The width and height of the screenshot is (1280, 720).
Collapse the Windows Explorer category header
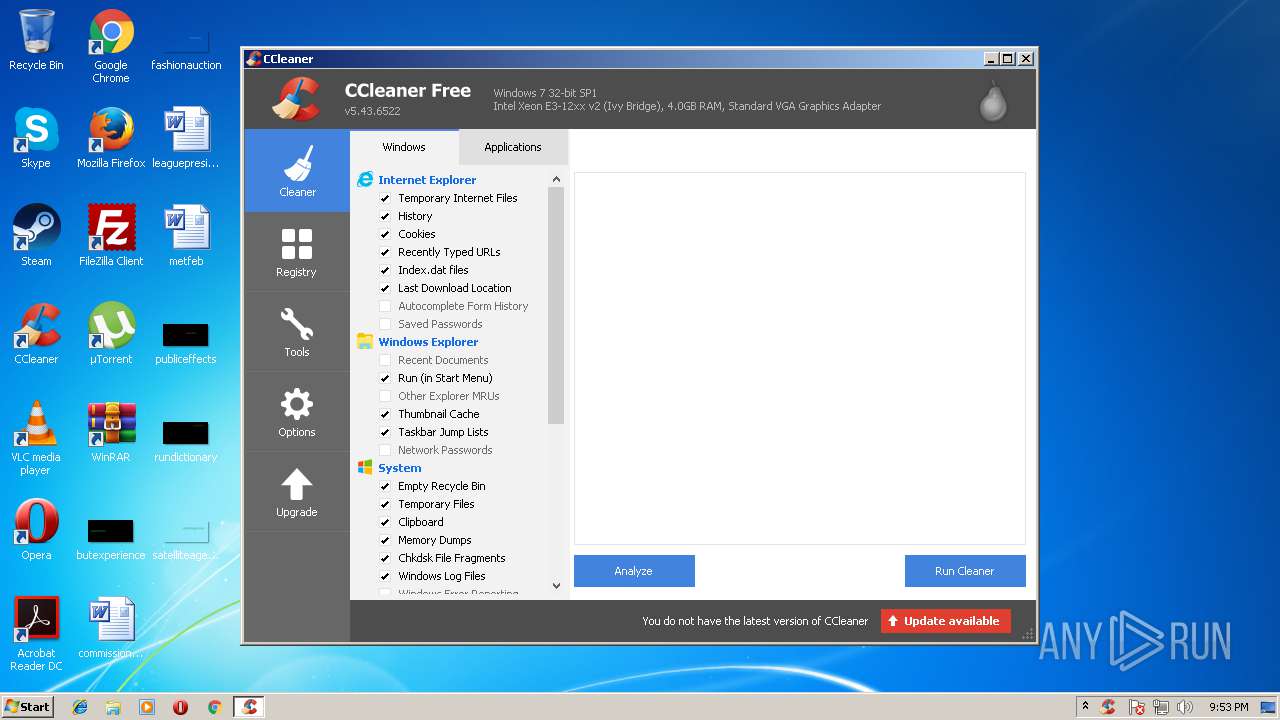(428, 342)
